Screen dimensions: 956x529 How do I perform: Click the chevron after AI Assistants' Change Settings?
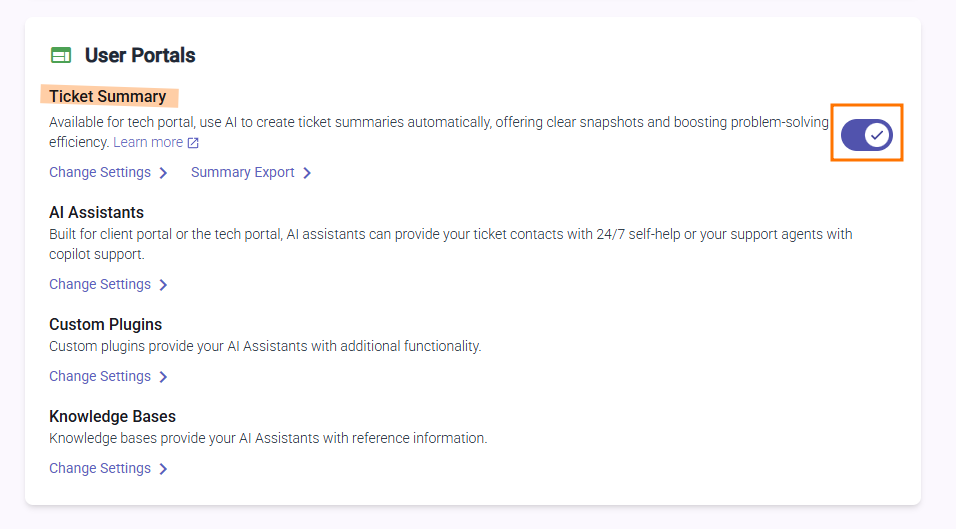(163, 285)
